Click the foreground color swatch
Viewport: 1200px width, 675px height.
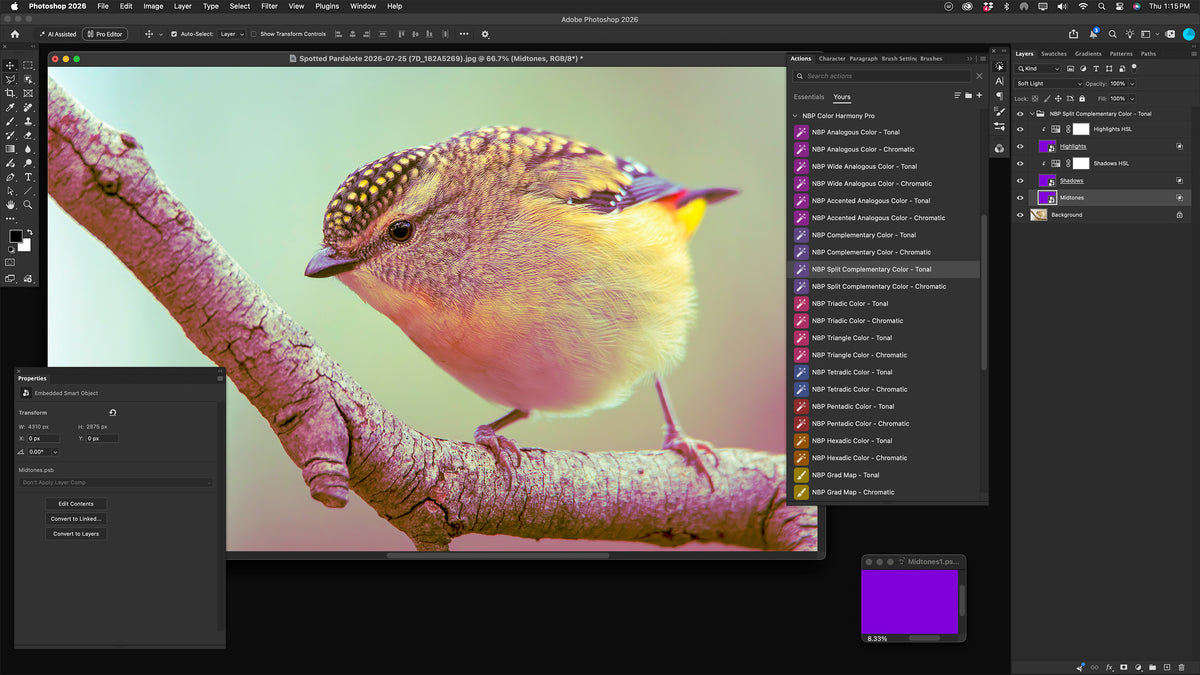(x=16, y=237)
